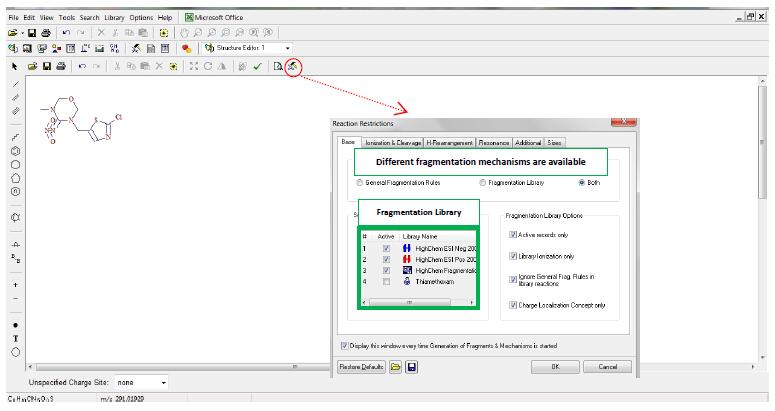Image resolution: width=775 pixels, height=411 pixels.
Task: Select the Fragmentation Library radio button
Action: (x=483, y=183)
